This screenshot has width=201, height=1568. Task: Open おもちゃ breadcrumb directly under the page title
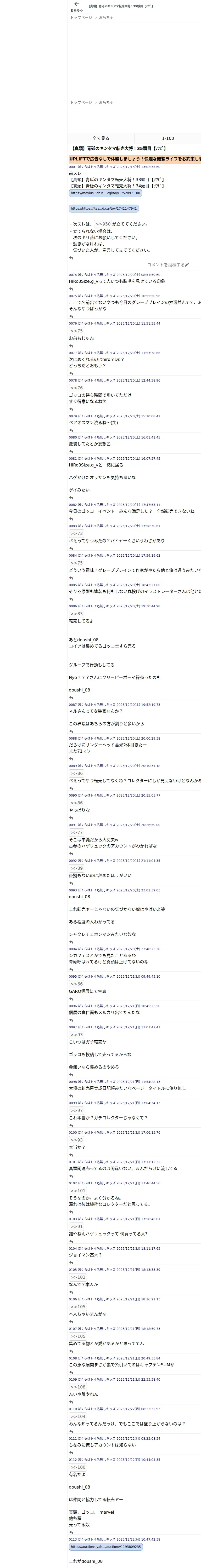point(106,18)
